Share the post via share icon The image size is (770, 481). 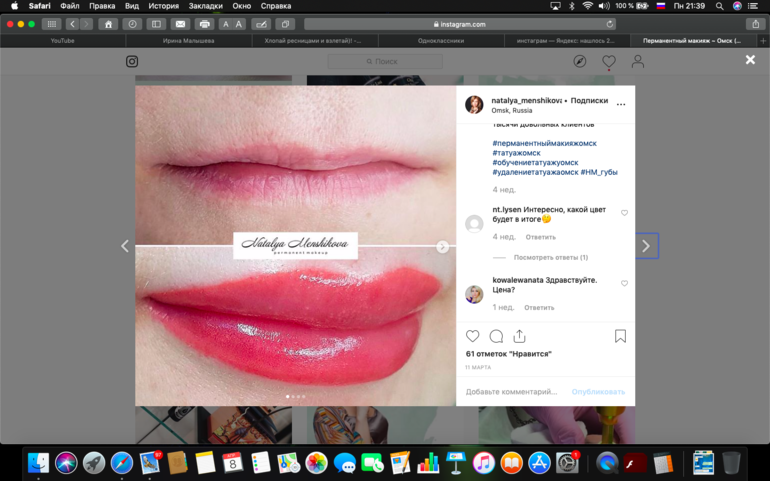[519, 336]
